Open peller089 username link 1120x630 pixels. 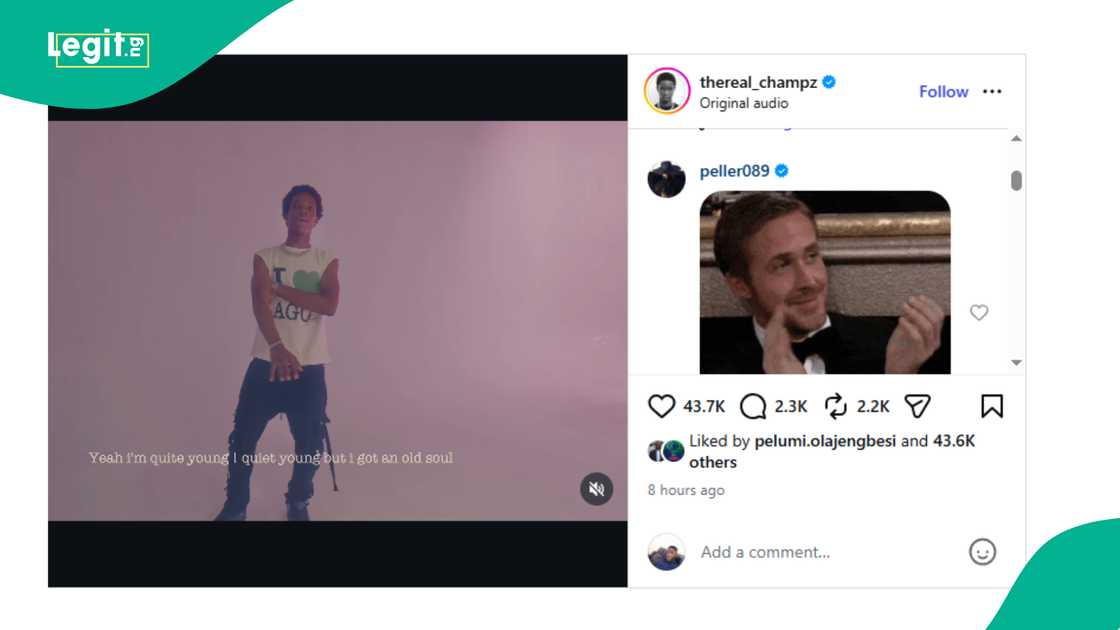point(734,171)
